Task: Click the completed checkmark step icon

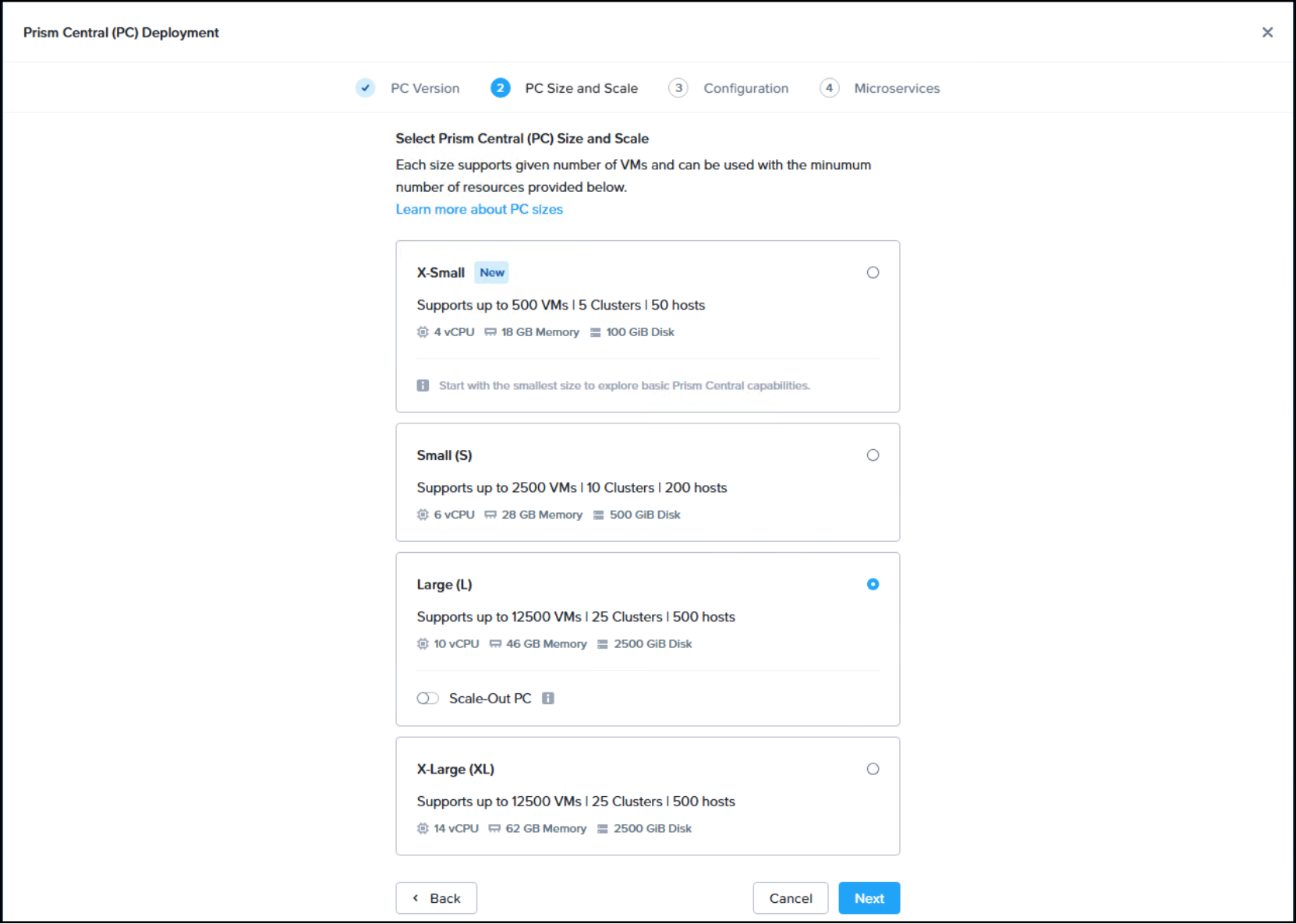Action: tap(365, 88)
